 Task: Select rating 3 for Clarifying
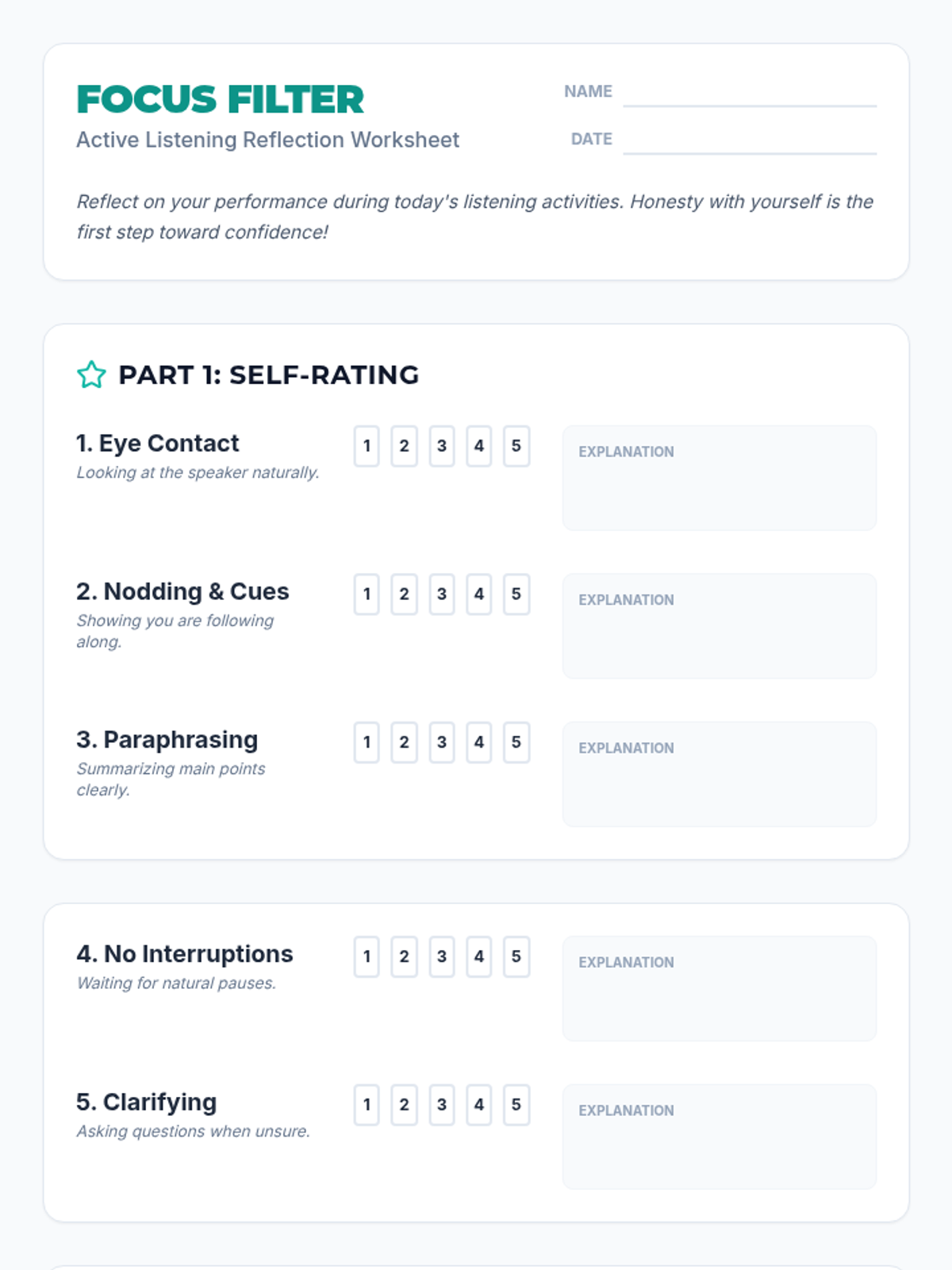tap(442, 1105)
